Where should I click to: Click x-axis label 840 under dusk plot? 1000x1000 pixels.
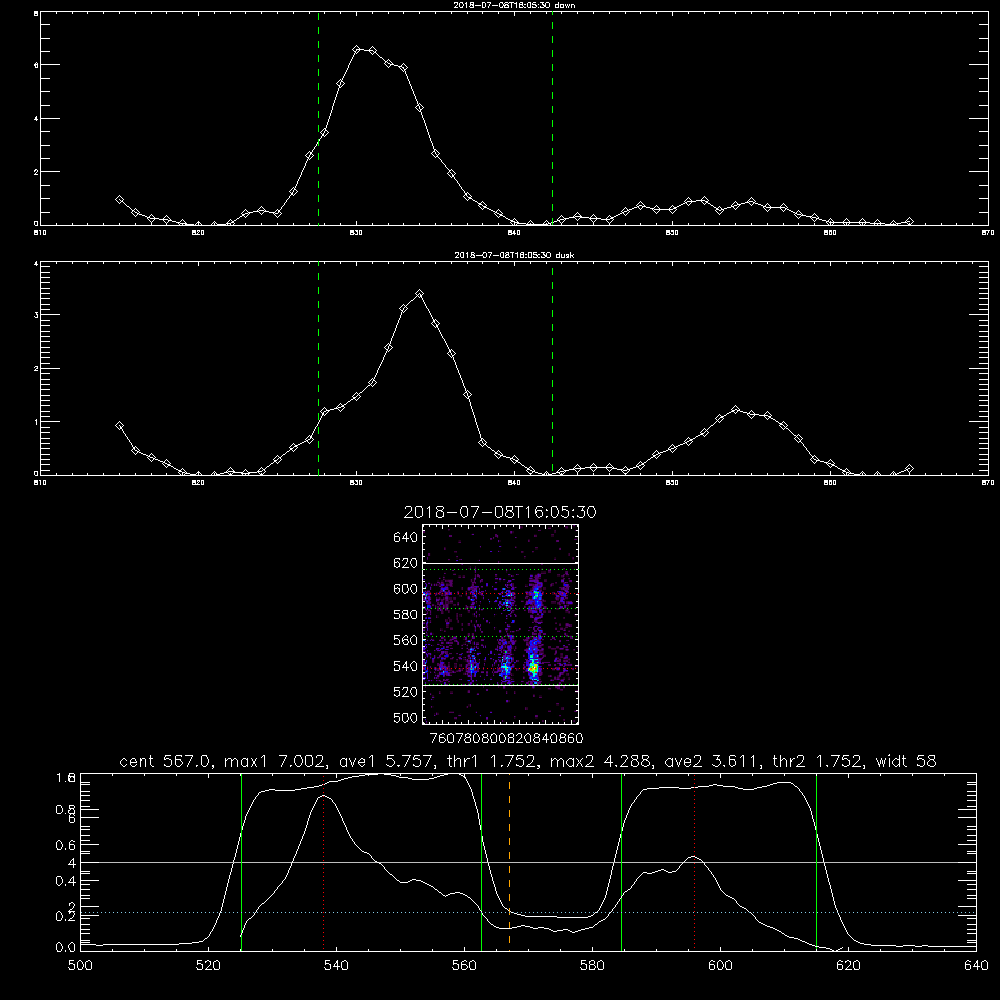514,483
